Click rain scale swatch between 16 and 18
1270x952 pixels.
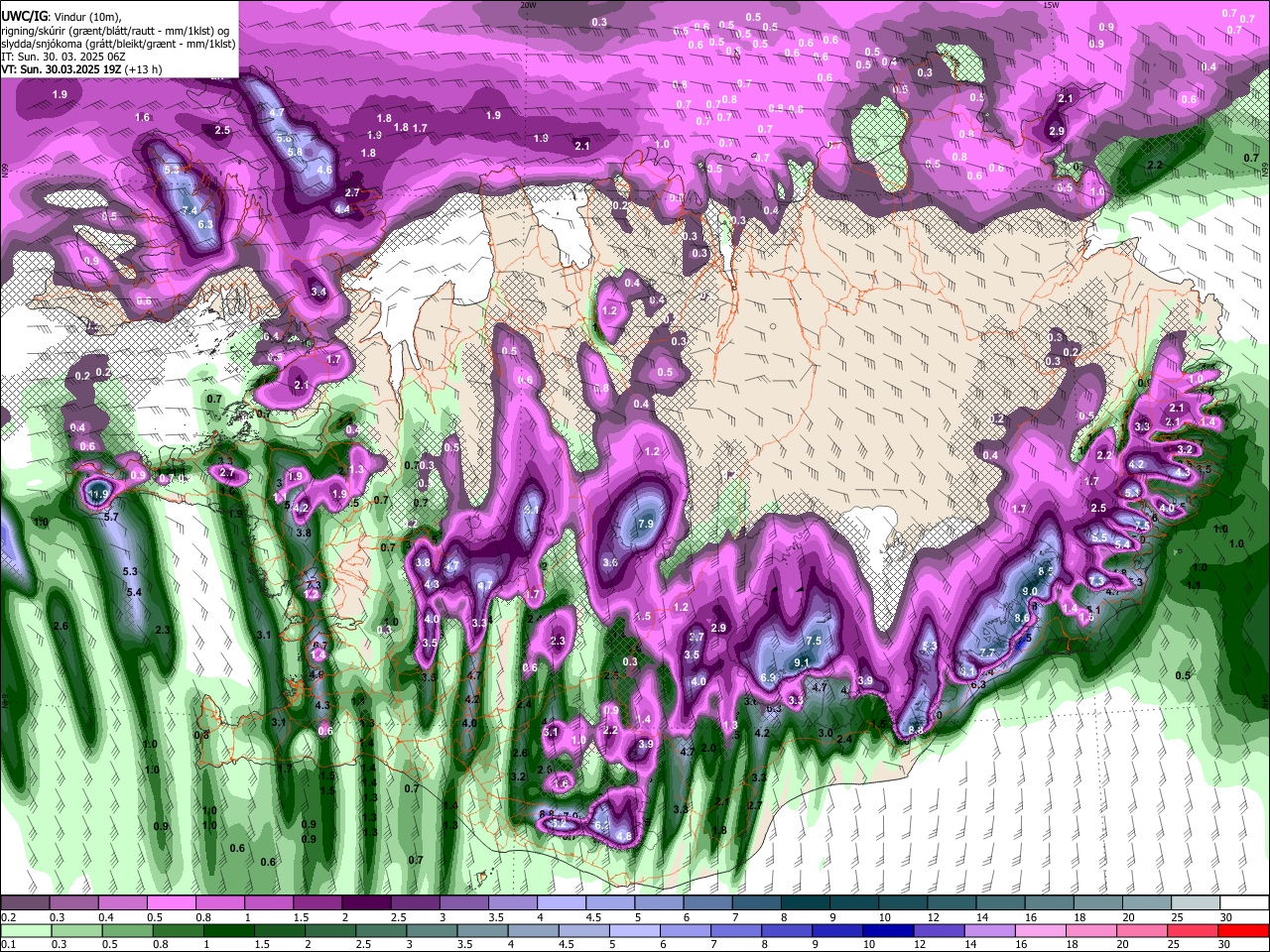1042,930
